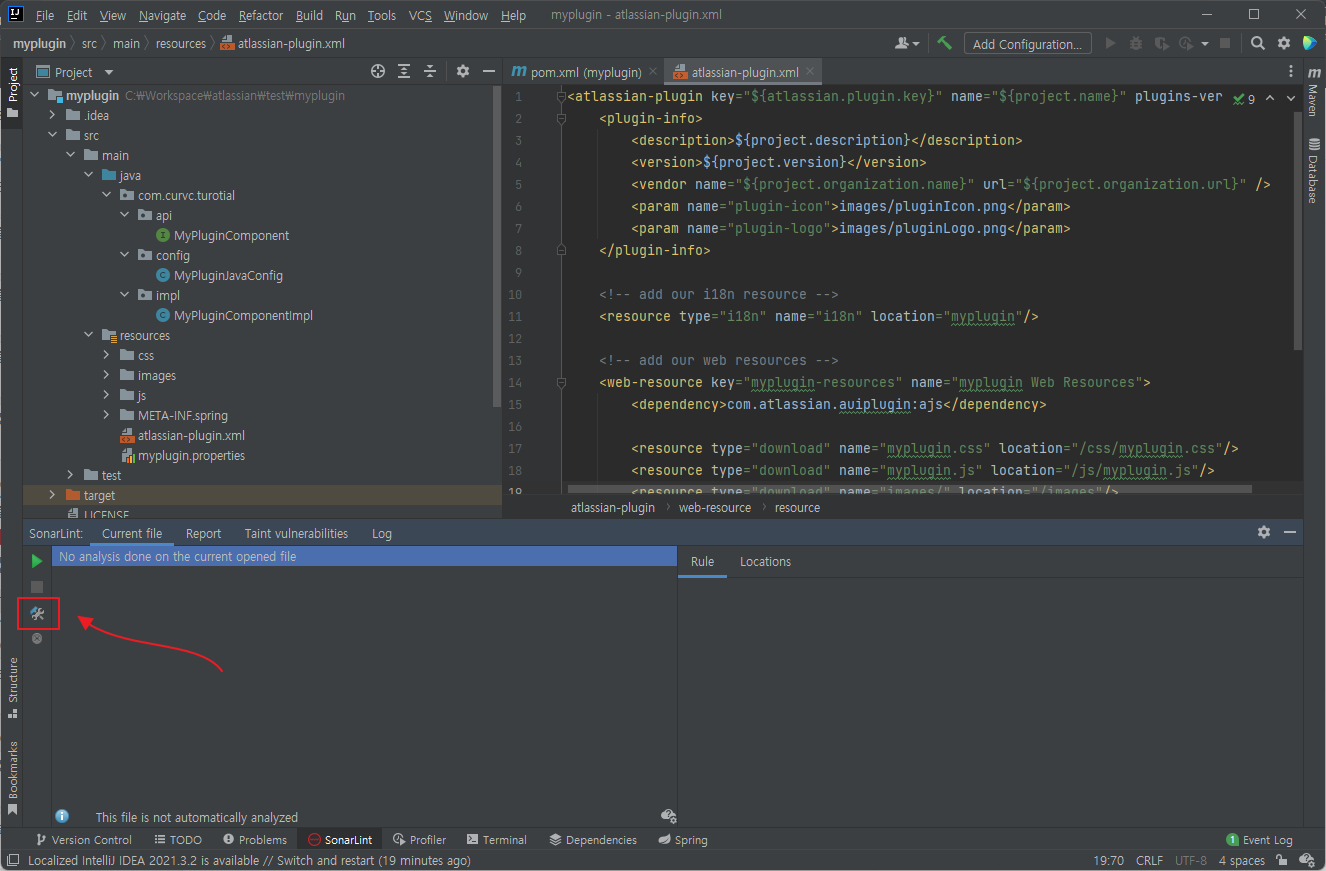Screen dimensions: 1326x871
Task: Click the SonarLint auto-analysis config icon
Action: pos(669,816)
